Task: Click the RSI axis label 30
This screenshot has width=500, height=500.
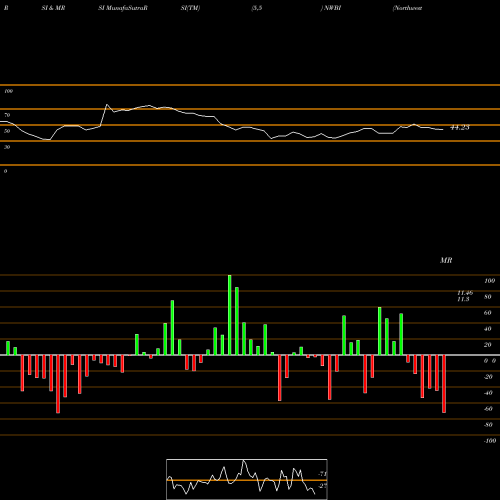Action: (x=7, y=147)
